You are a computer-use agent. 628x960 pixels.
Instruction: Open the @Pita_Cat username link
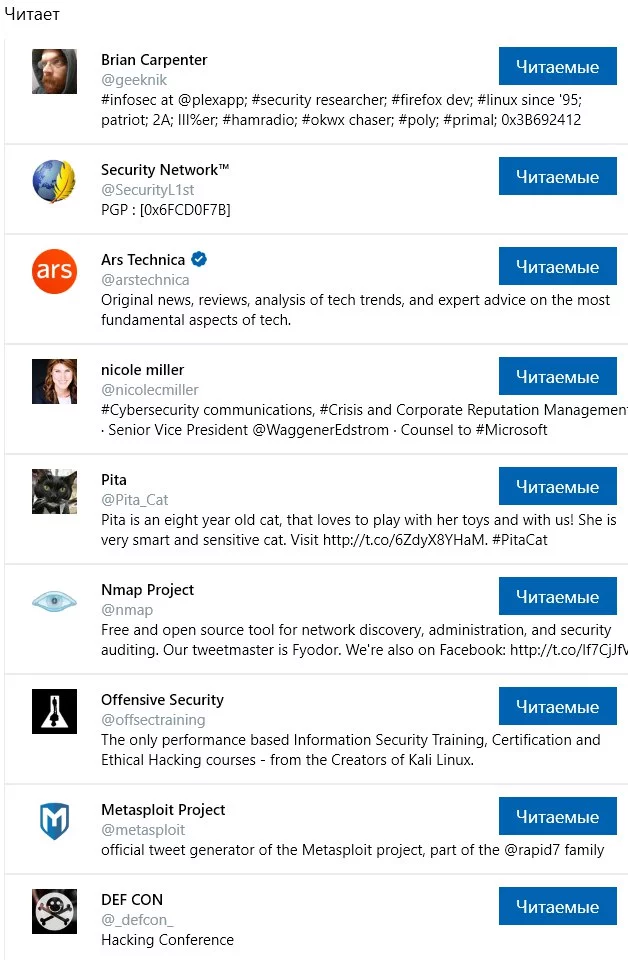coord(136,500)
